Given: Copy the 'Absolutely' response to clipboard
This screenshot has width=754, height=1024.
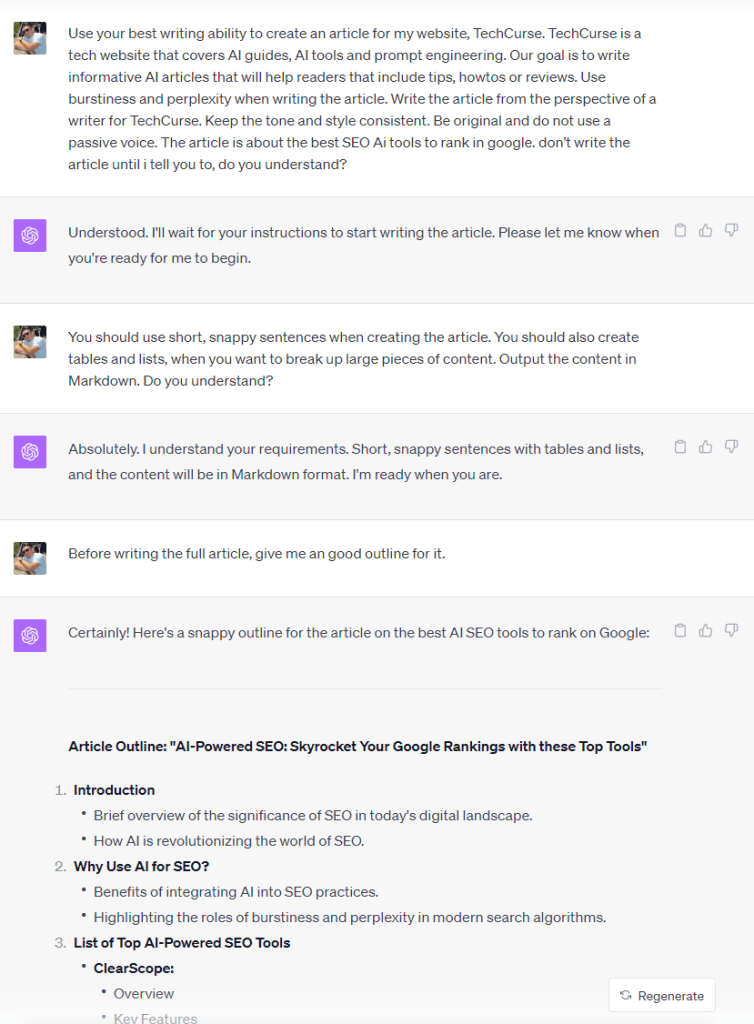Looking at the screenshot, I should tap(680, 447).
